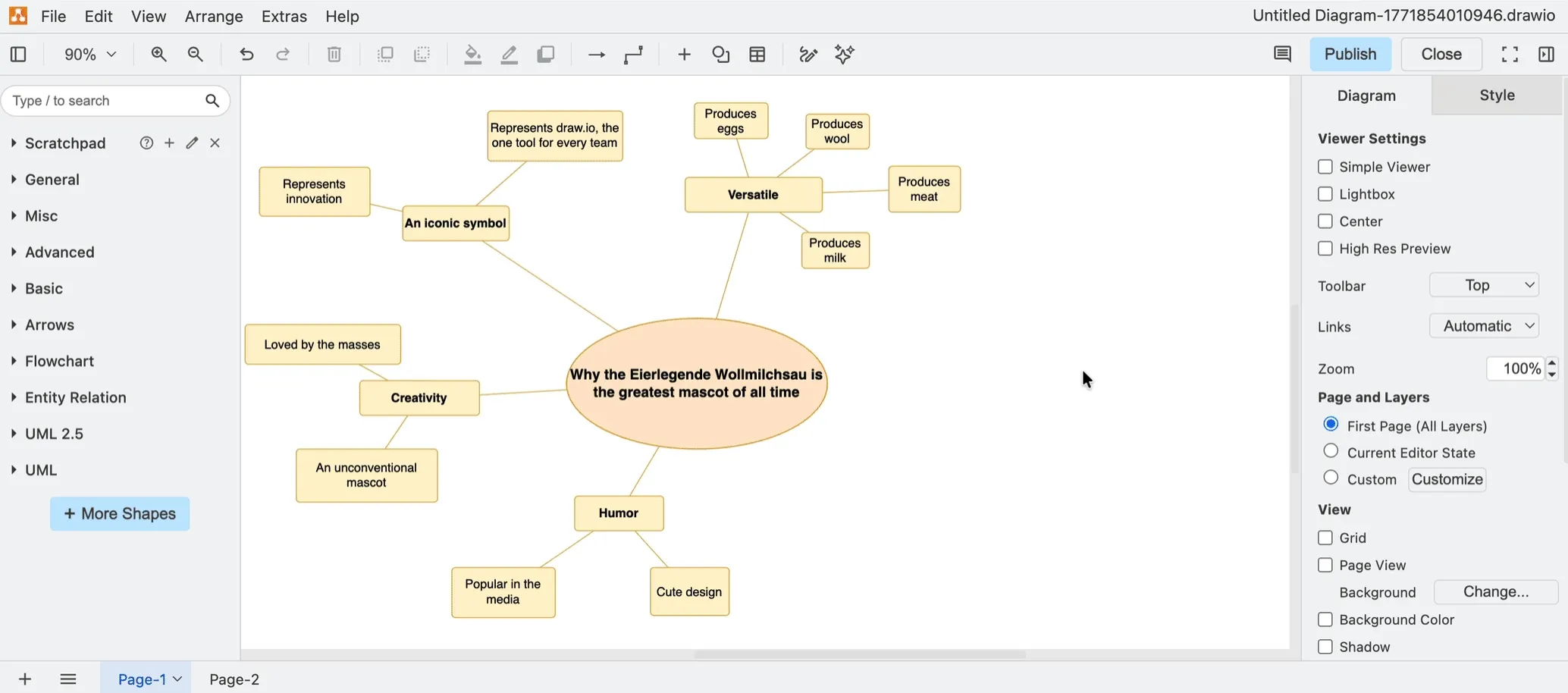Click the zoom in magnifier icon
Image resolution: width=1568 pixels, height=693 pixels.
158,54
